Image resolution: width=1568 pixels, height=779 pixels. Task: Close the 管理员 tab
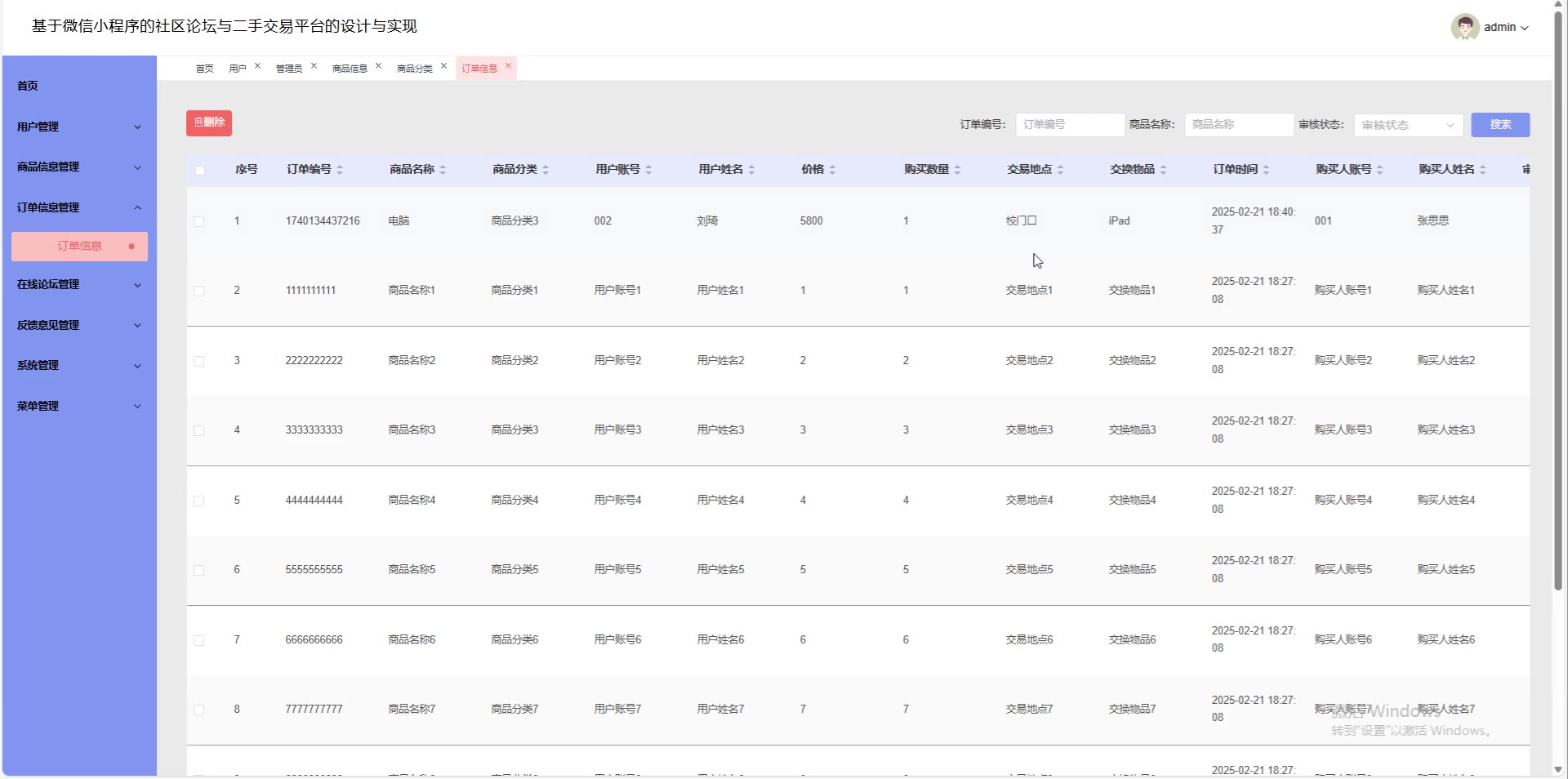pos(314,66)
